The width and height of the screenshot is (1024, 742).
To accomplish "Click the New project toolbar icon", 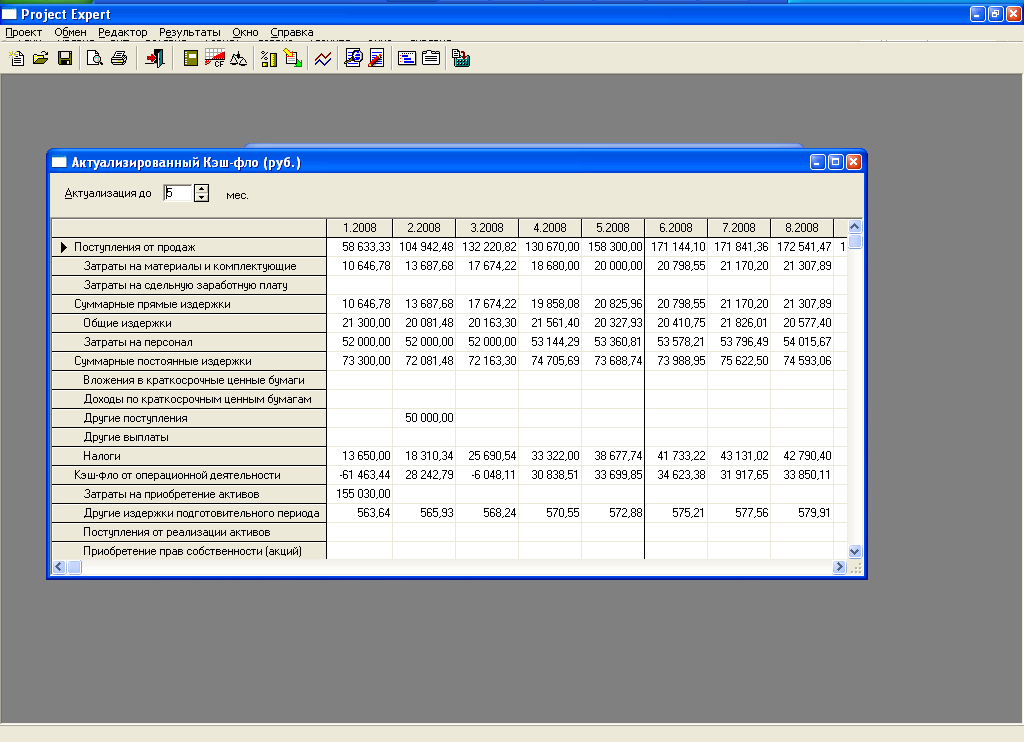I will [17, 59].
